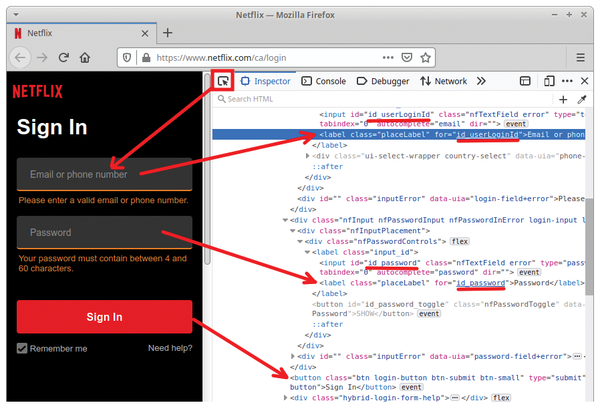Expand the hybrid-login-form-help div node
Screen dimensions: 600x409
pos(285,398)
